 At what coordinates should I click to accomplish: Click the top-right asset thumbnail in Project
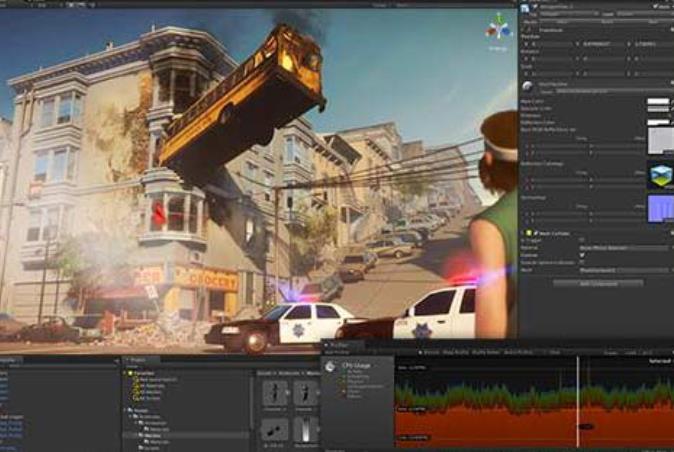(x=306, y=393)
